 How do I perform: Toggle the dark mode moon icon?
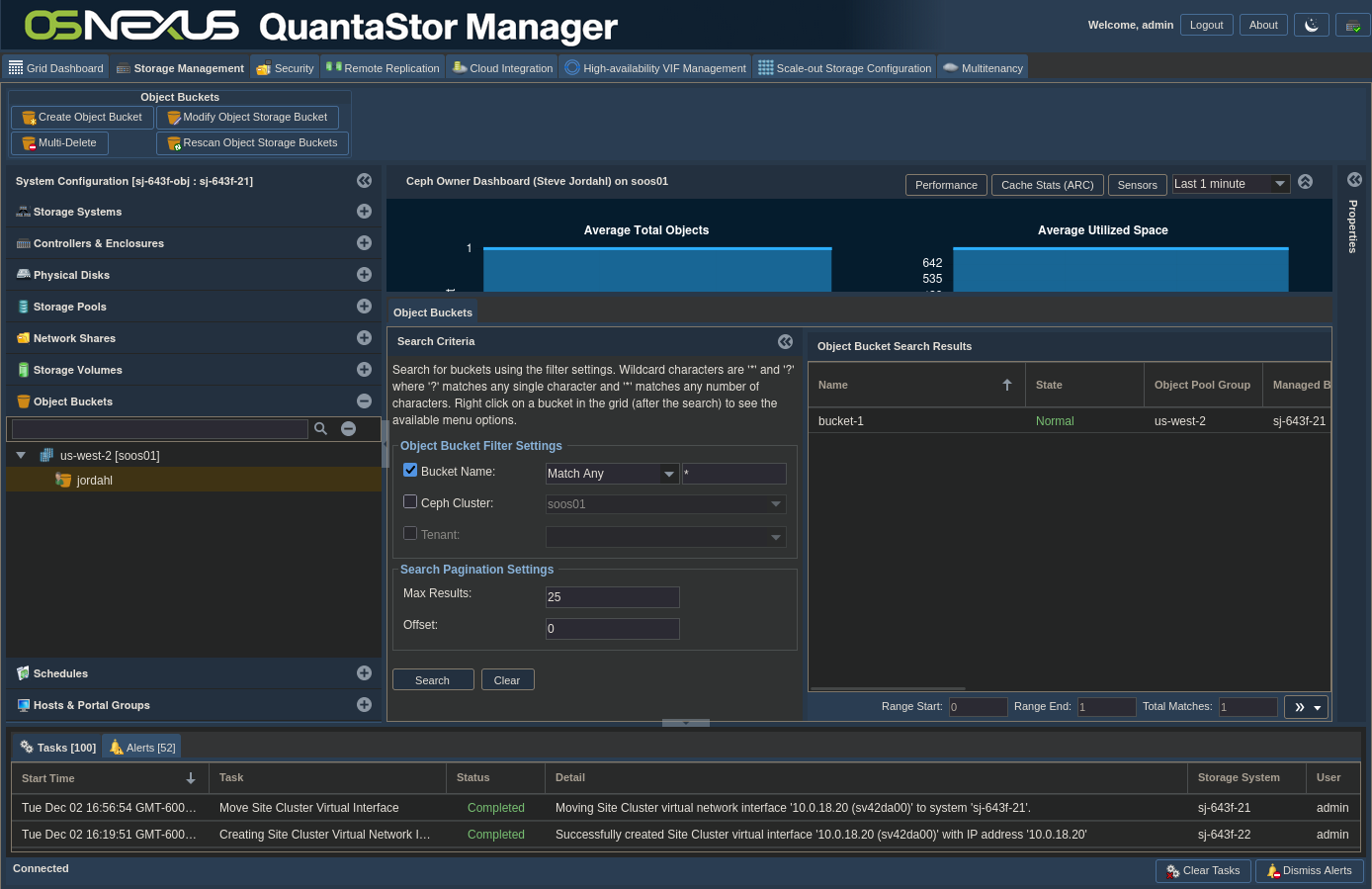[1312, 25]
